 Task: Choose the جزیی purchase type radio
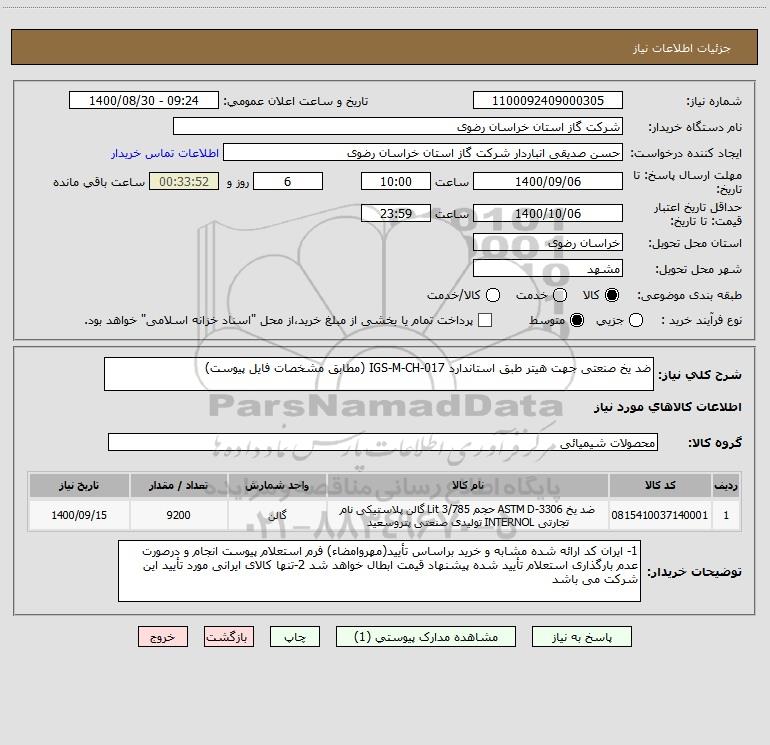point(635,320)
